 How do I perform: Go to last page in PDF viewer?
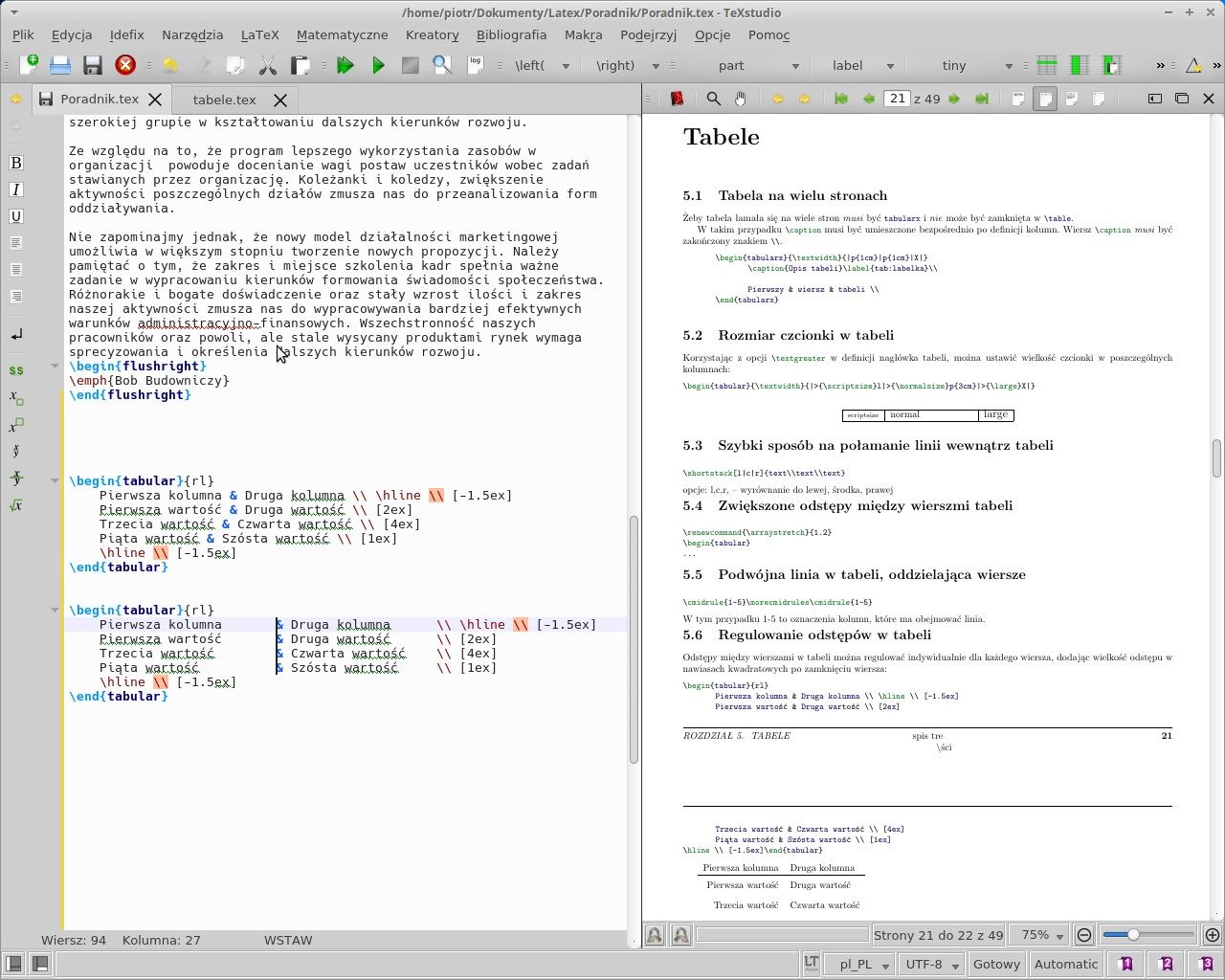click(981, 99)
